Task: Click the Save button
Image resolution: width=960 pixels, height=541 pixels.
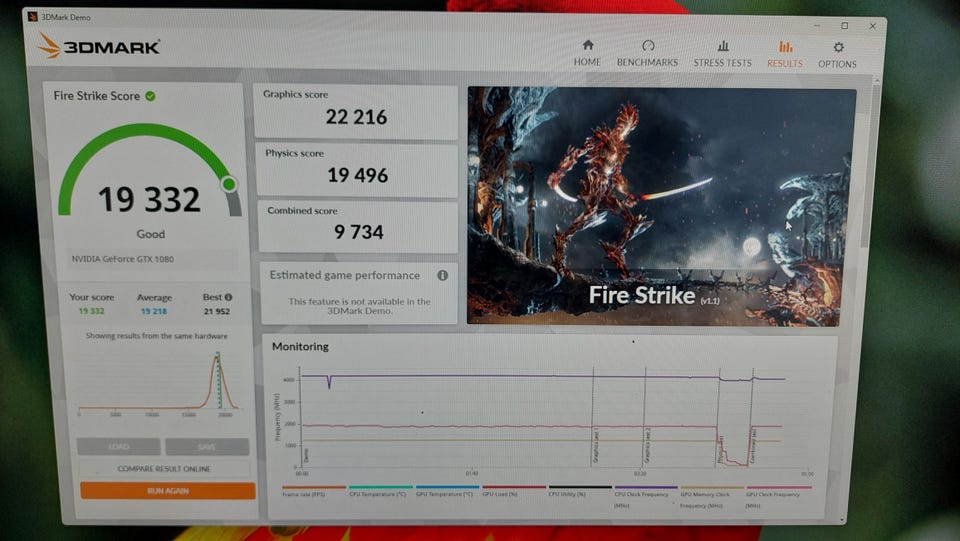Action: (207, 447)
